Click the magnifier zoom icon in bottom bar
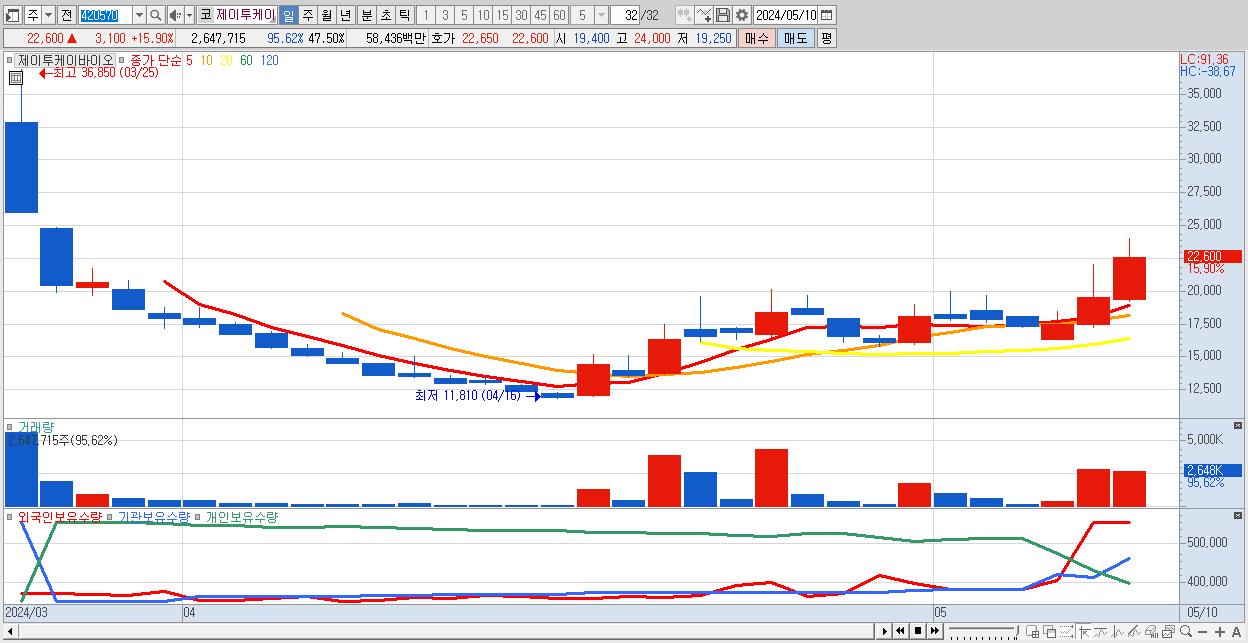This screenshot has width=1248, height=643. click(1186, 631)
